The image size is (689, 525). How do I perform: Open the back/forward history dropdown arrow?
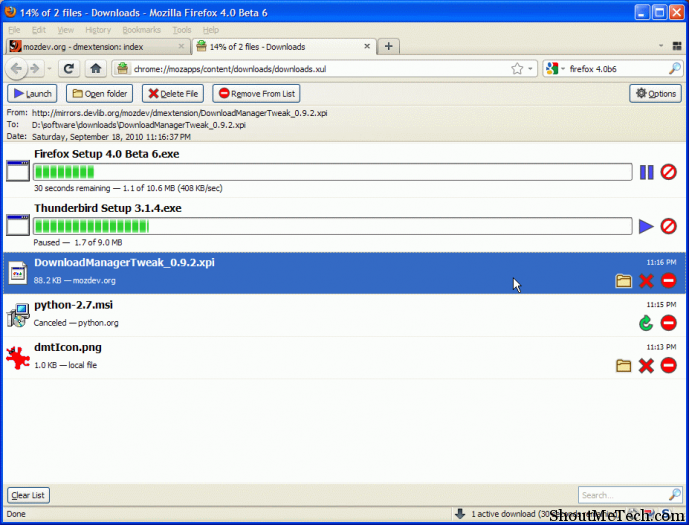(49, 69)
